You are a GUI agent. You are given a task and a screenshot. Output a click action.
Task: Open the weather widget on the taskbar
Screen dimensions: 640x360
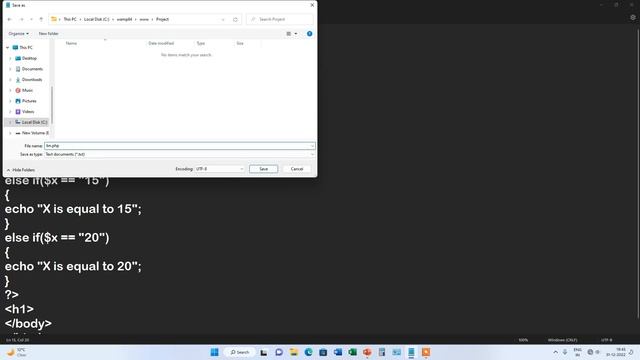(x=17, y=352)
